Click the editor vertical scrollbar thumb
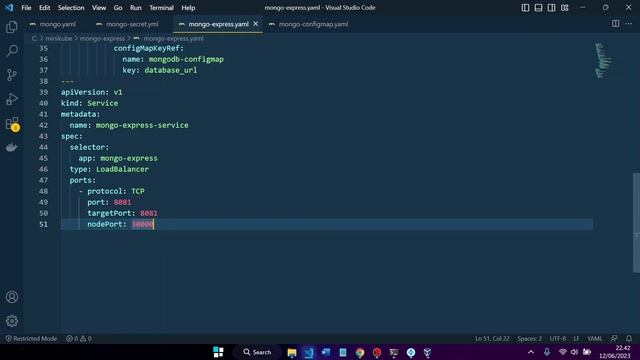Screen dimensions: 640x360 (x=636, y=222)
